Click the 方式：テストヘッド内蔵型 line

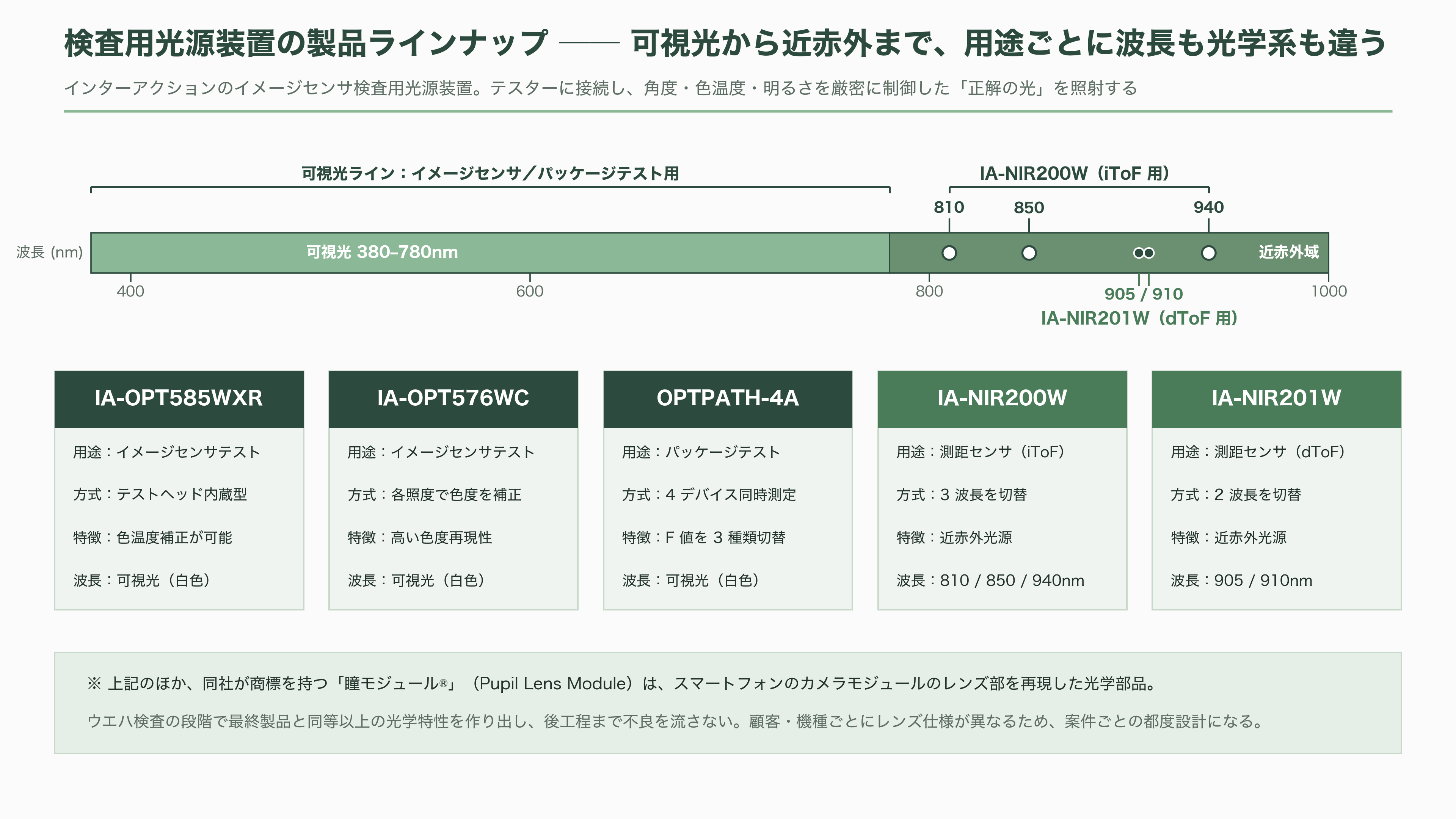[160, 494]
